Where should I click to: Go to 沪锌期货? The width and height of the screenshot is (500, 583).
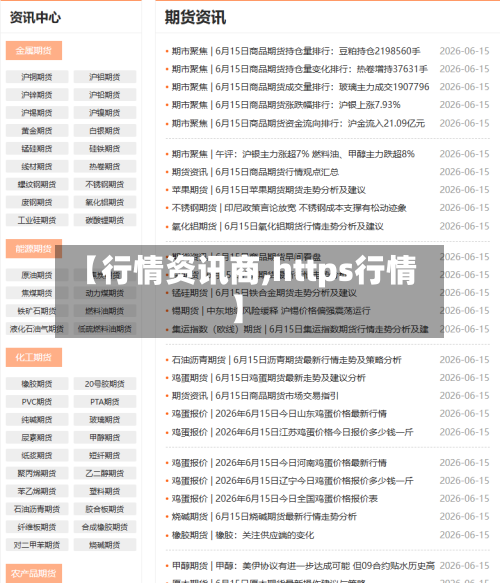37,95
